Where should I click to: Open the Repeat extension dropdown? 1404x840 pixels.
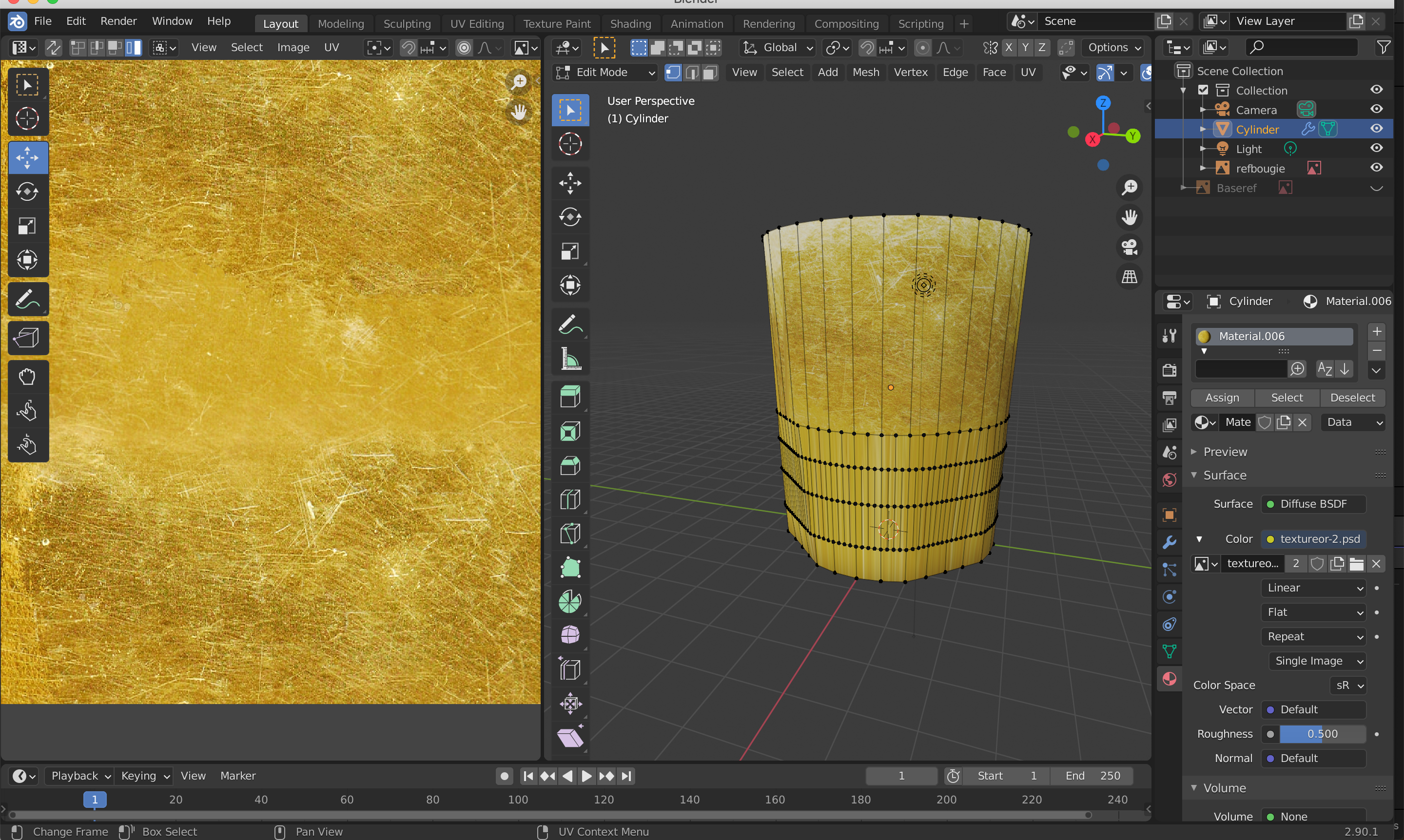1313,636
